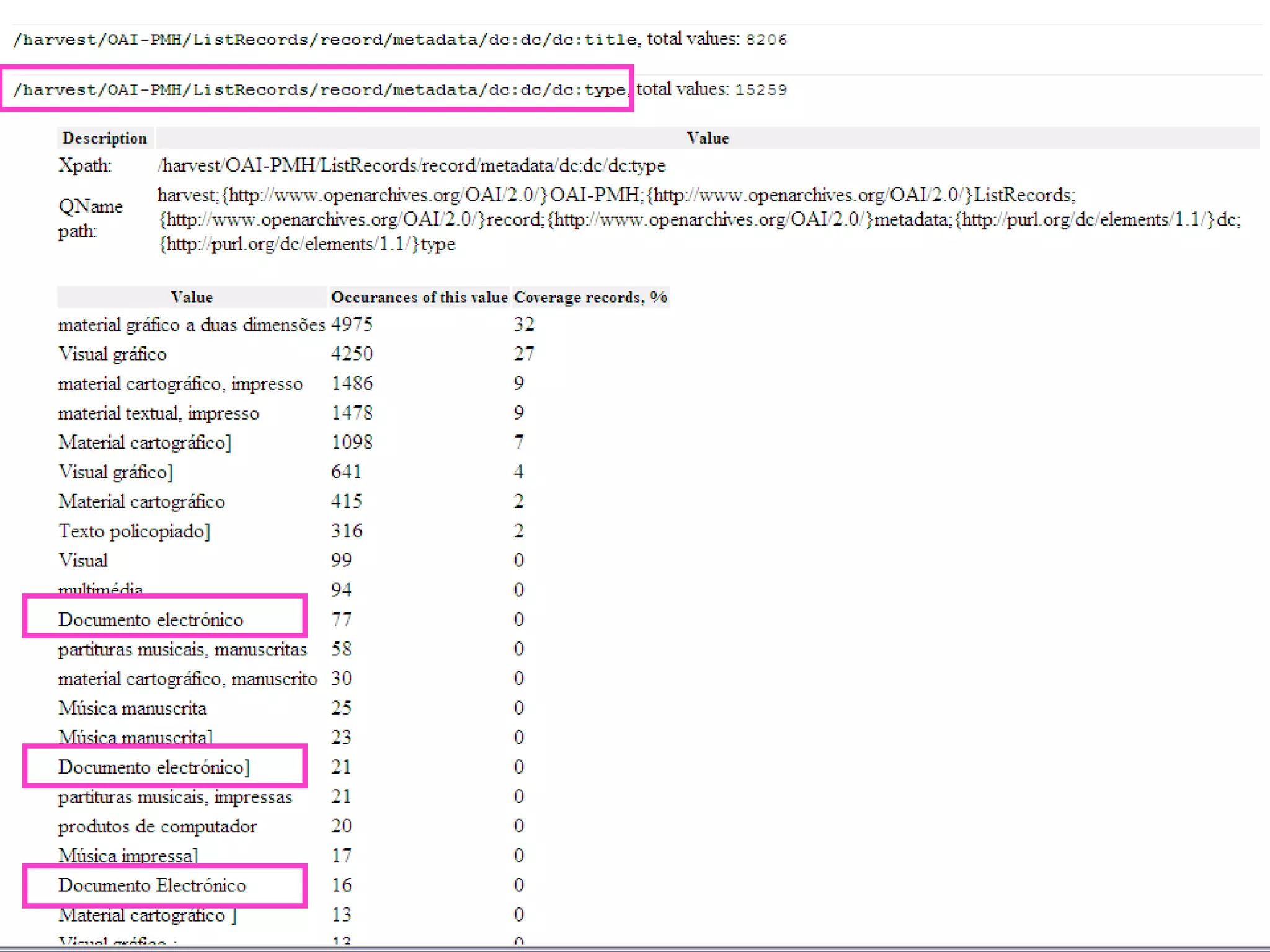This screenshot has height=952, width=1270.
Task: Click the Description column header
Action: point(104,138)
